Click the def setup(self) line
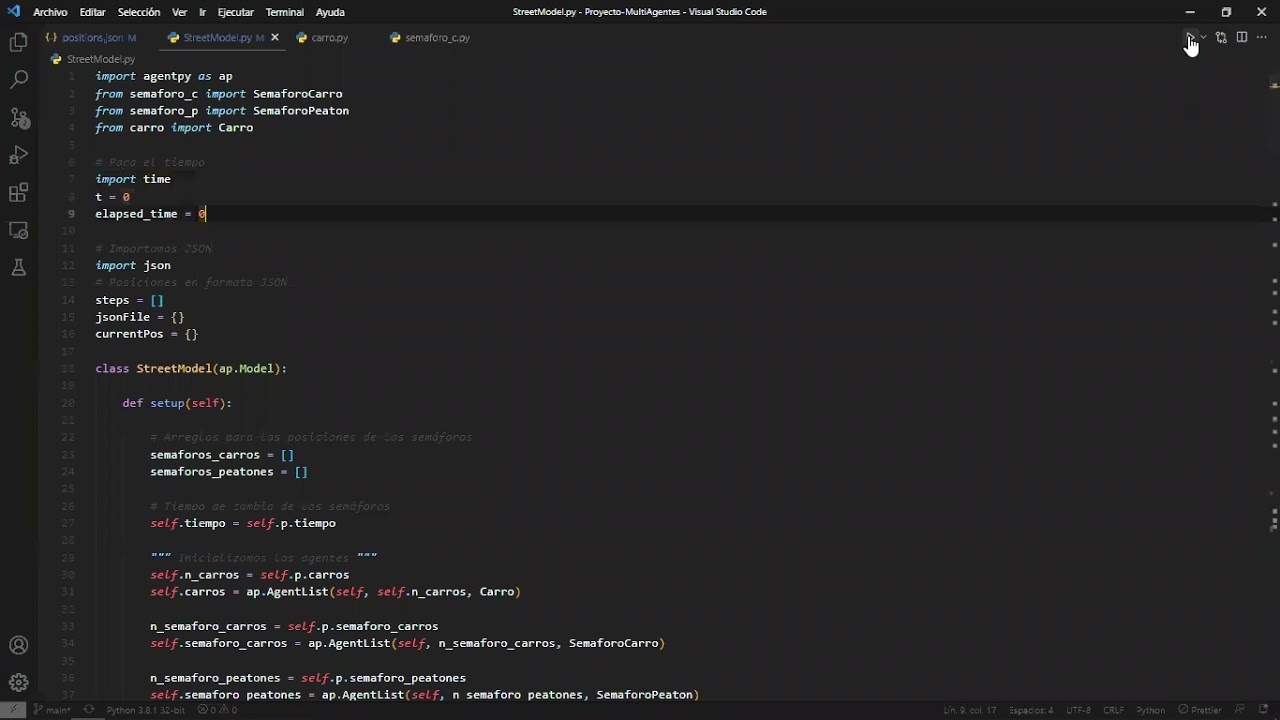This screenshot has width=1280, height=720. 177,403
